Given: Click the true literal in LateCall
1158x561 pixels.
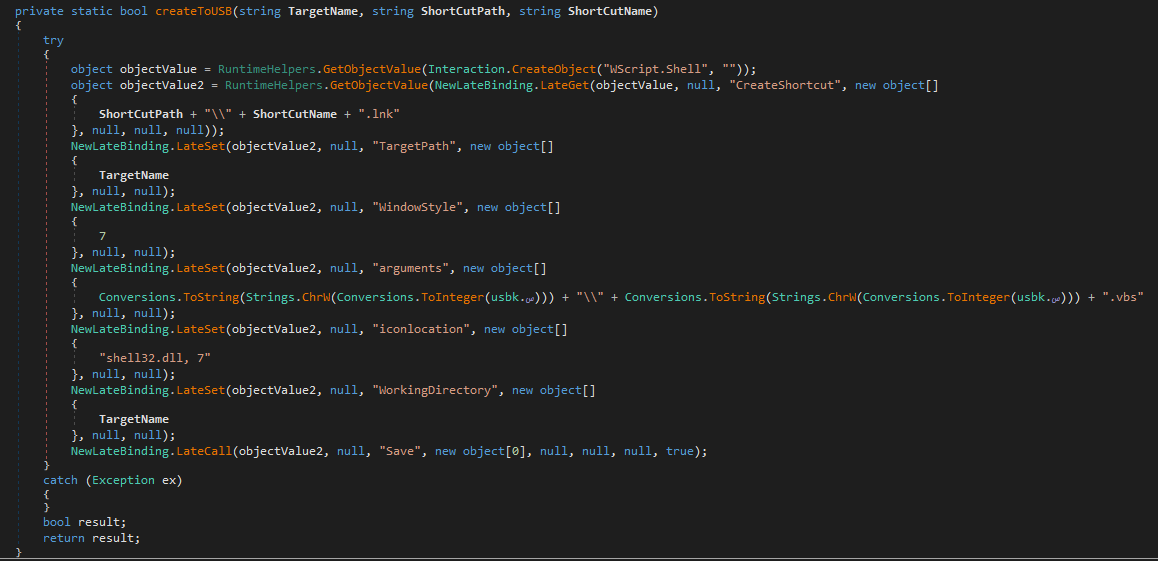Looking at the screenshot, I should click(679, 451).
